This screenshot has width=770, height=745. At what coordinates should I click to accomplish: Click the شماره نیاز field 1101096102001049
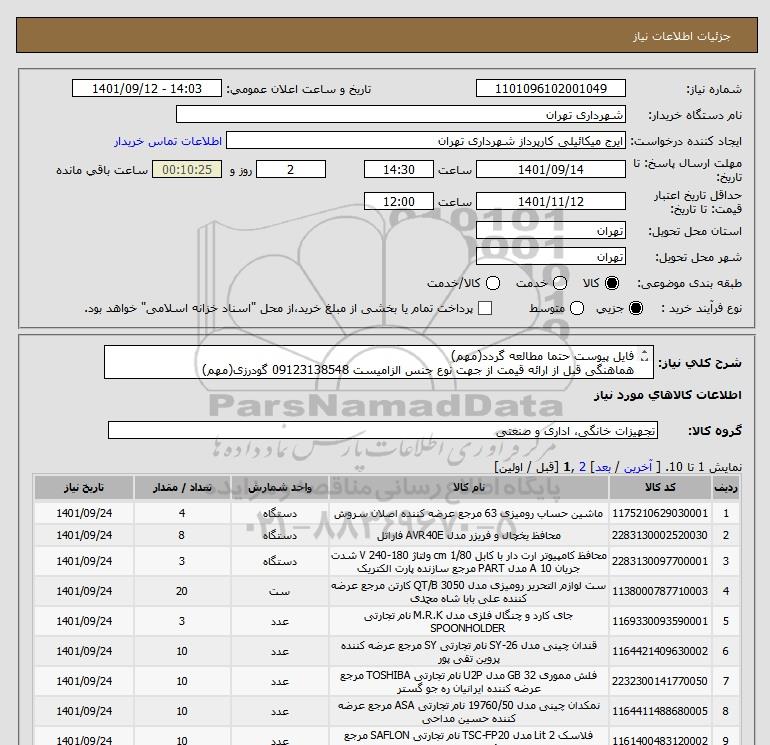pyautogui.click(x=550, y=88)
